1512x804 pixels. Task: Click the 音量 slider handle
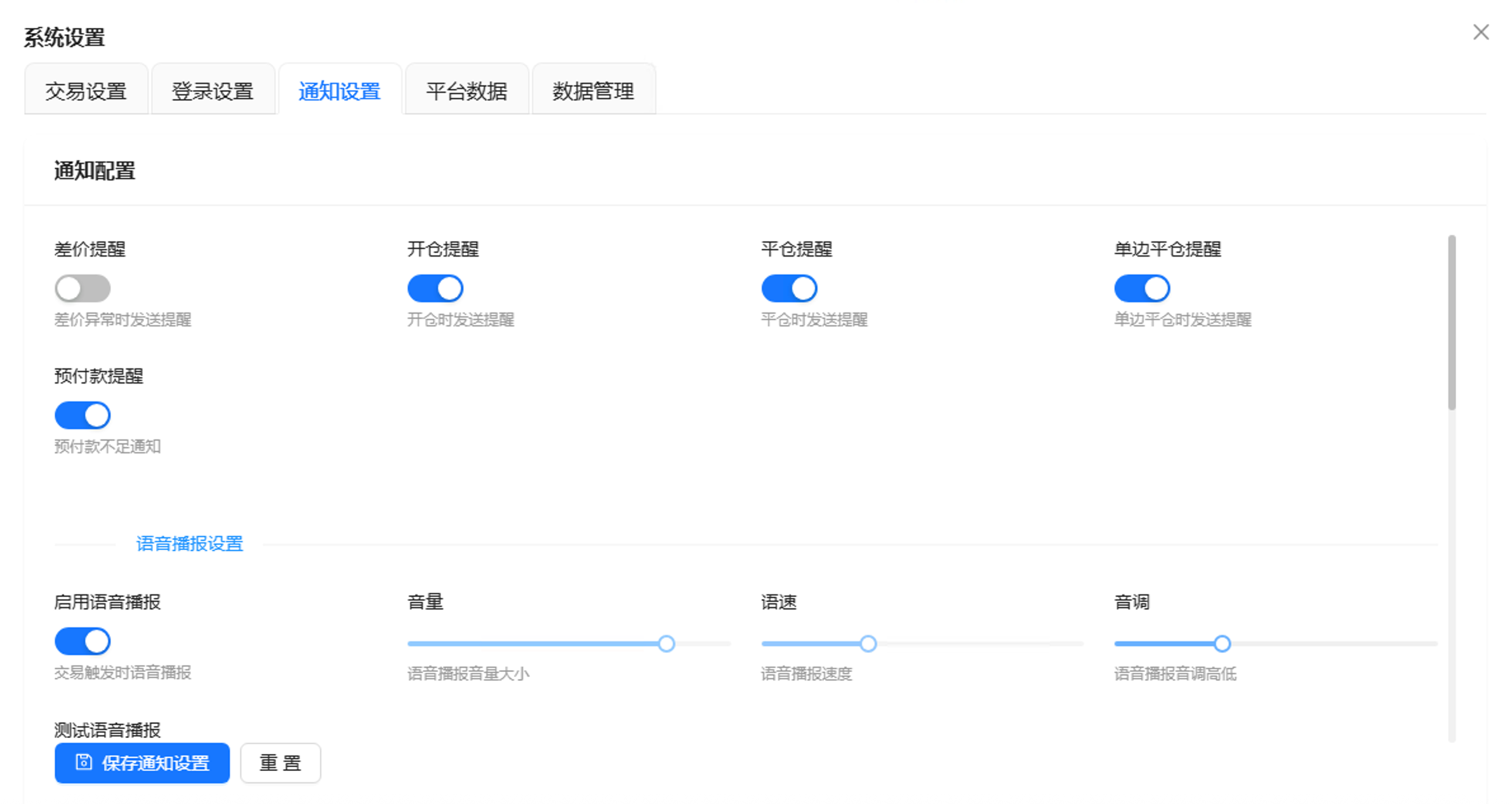point(666,643)
